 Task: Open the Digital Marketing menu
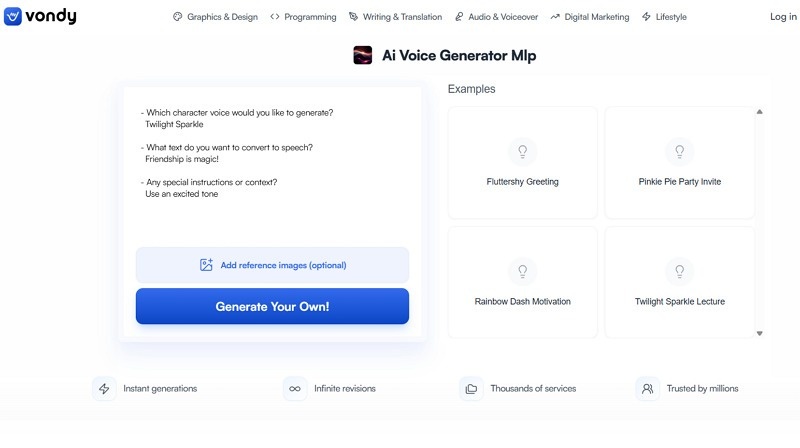589,17
